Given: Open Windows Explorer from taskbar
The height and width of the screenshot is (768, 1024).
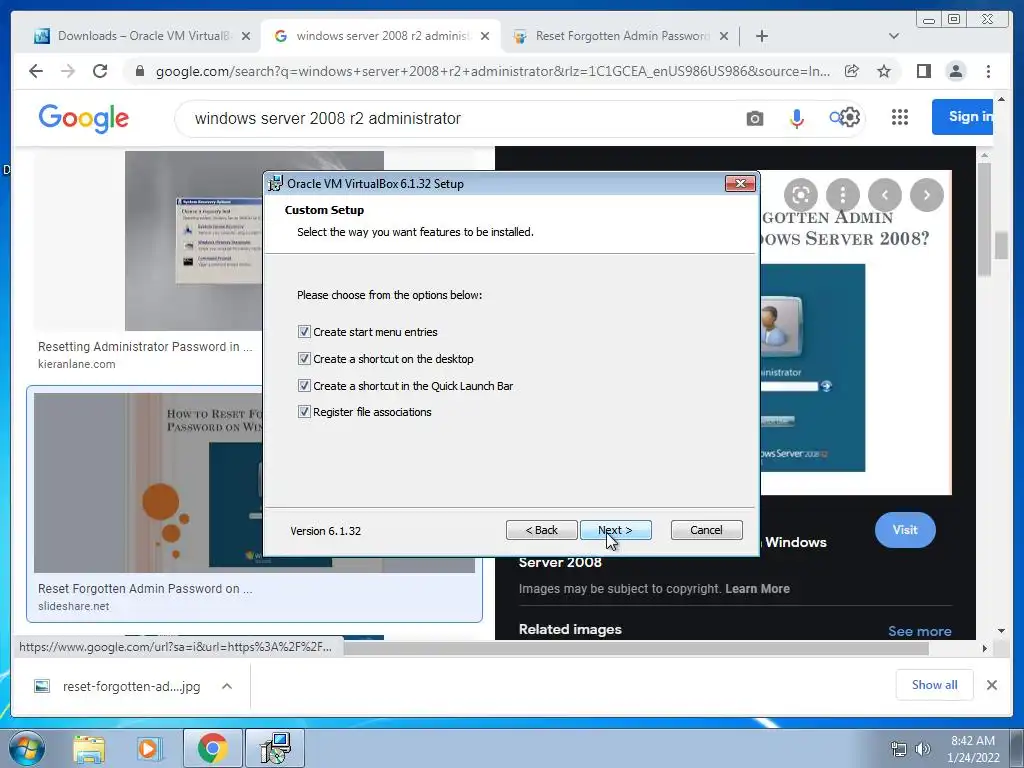Looking at the screenshot, I should click(89, 748).
